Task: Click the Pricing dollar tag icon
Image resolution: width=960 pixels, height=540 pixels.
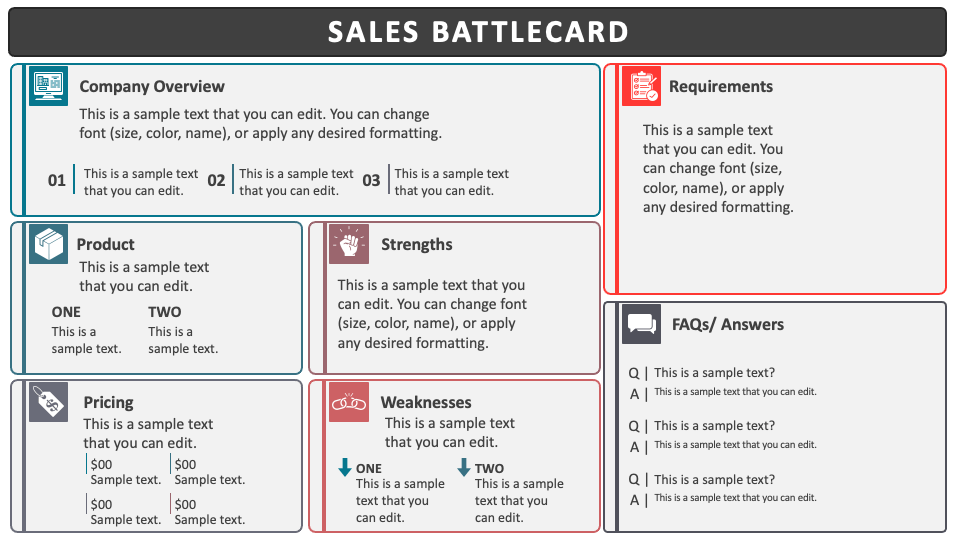Action: [48, 402]
